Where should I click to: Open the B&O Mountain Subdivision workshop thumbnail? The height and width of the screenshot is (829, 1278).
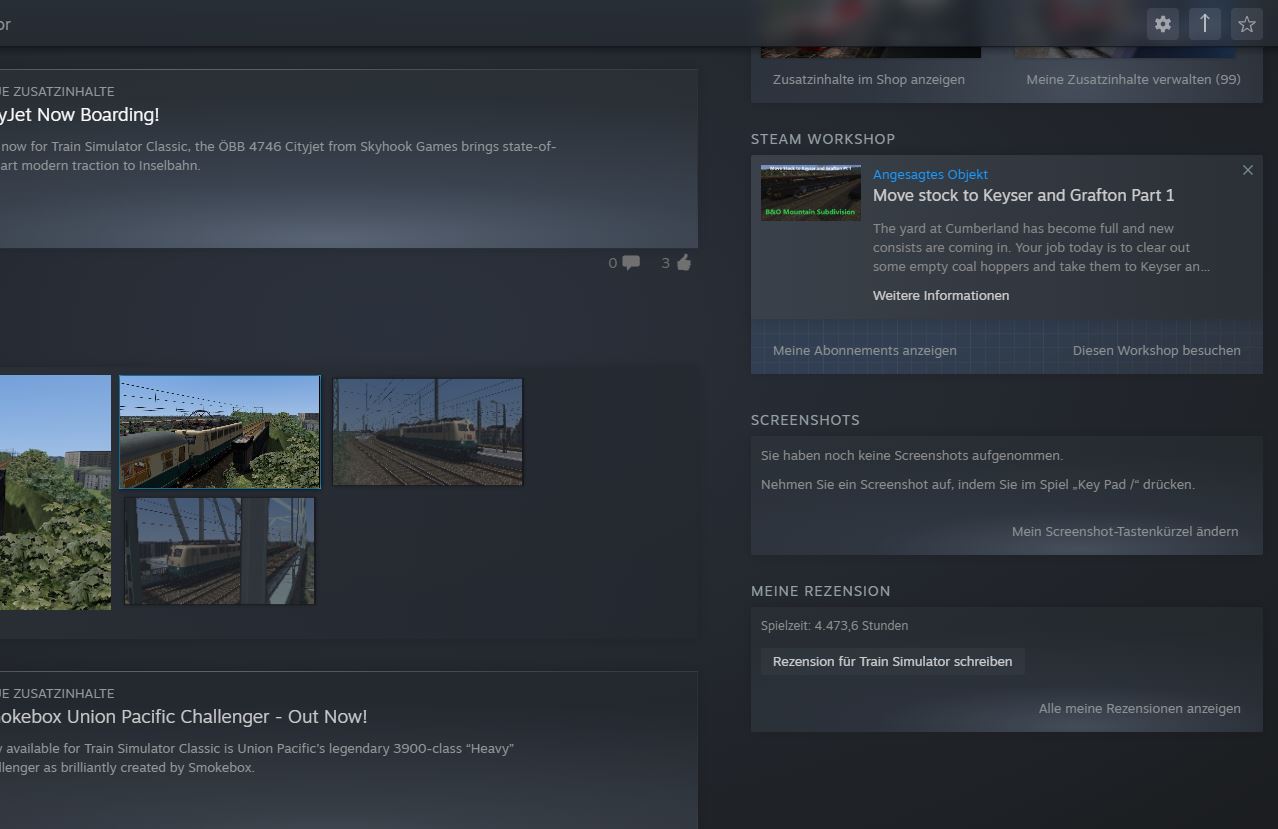point(811,193)
